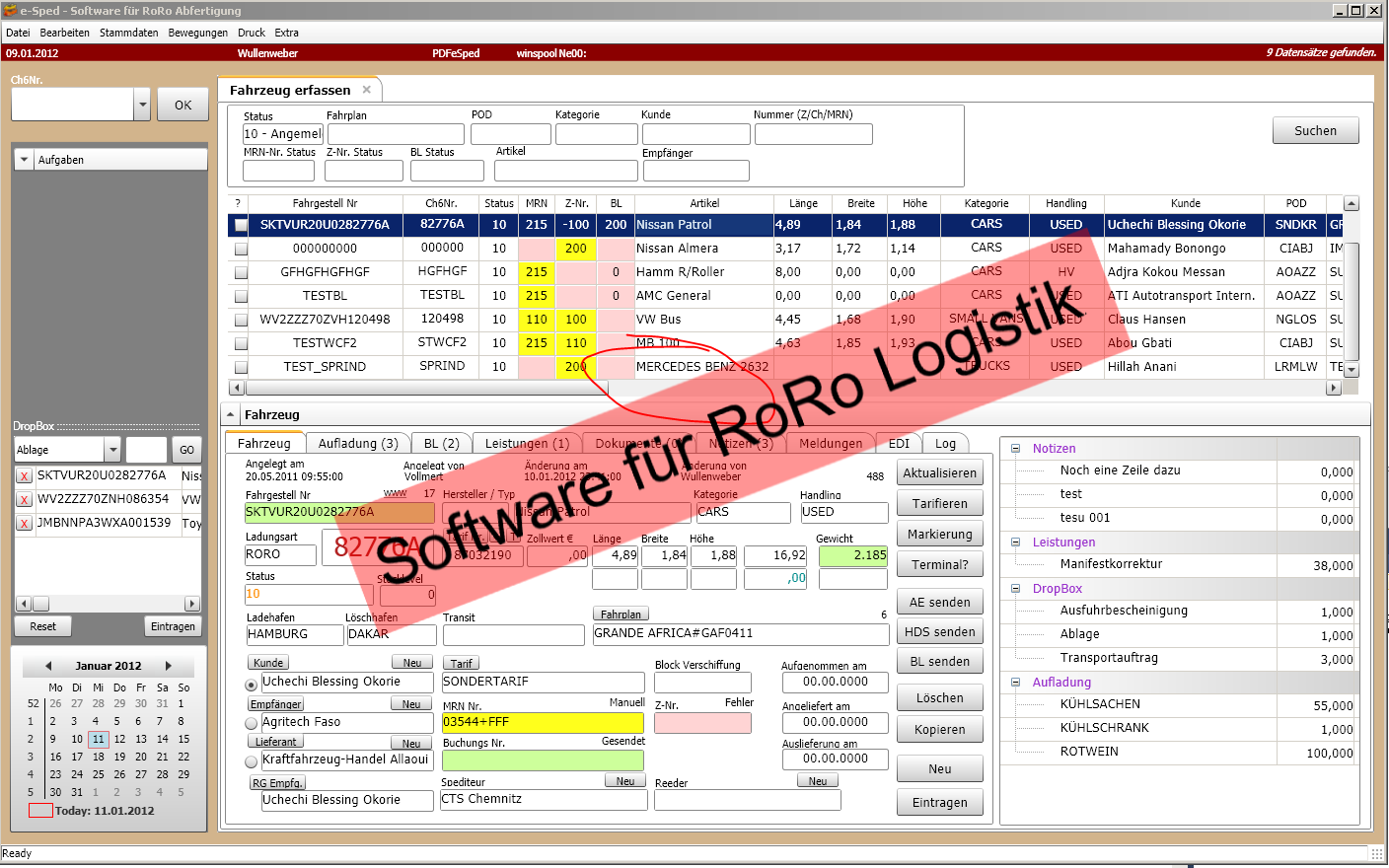
Task: Tick the checkbox for Nissan Almera row
Action: click(x=241, y=249)
